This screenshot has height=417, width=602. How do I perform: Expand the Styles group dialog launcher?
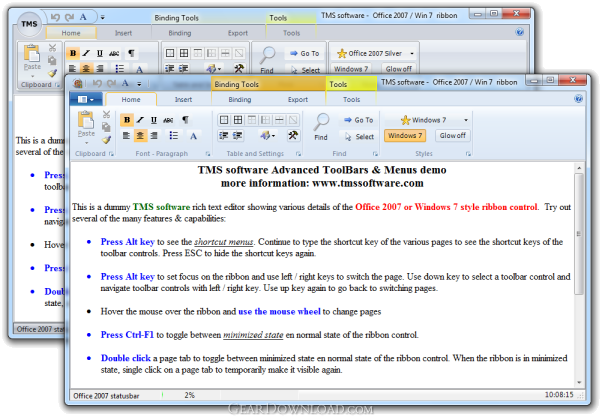click(x=468, y=154)
